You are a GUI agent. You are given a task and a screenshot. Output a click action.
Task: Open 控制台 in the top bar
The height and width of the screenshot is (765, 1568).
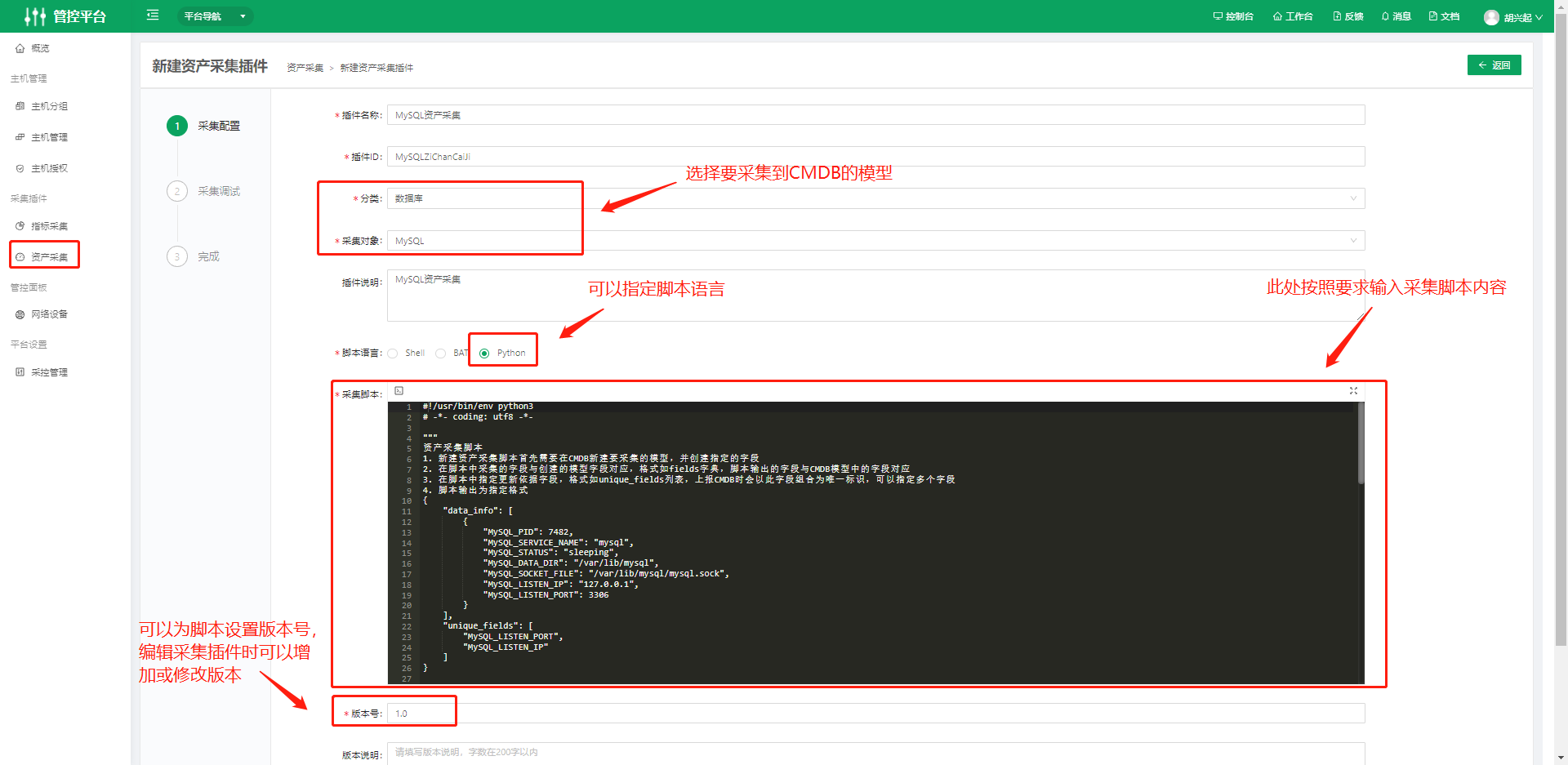(x=1233, y=16)
